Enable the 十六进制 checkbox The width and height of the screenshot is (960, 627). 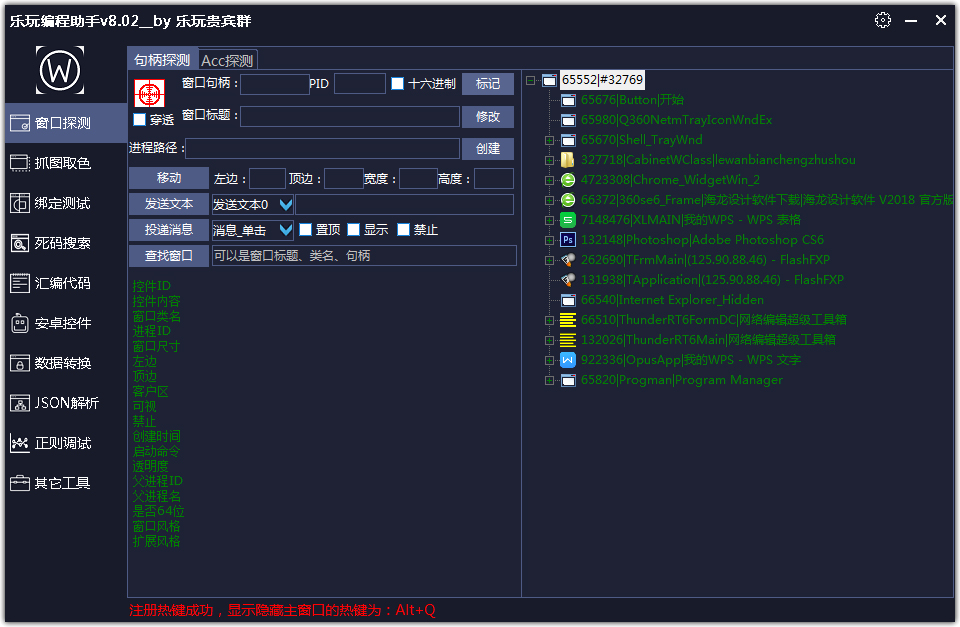point(398,84)
